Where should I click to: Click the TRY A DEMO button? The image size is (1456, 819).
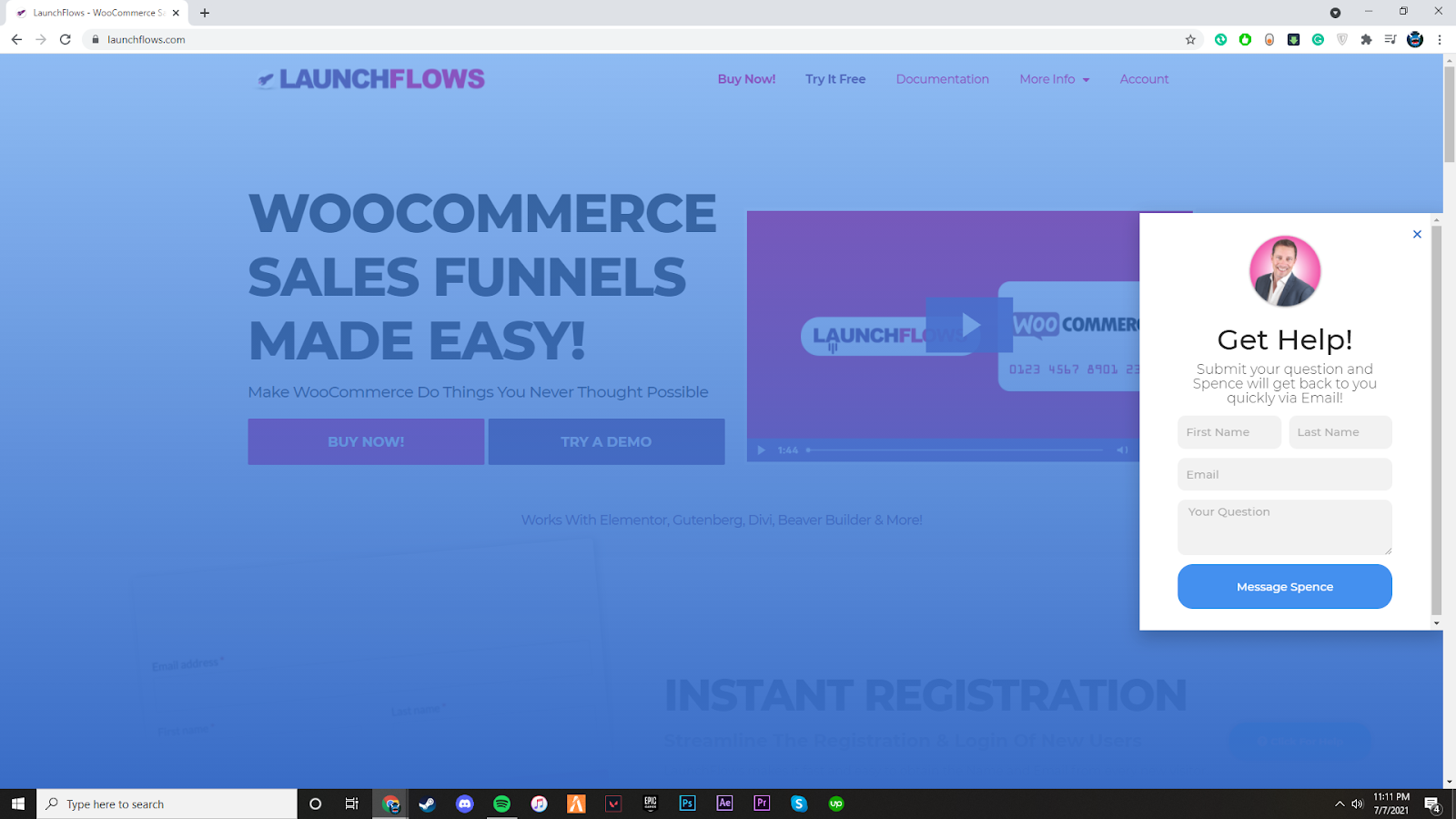606,441
